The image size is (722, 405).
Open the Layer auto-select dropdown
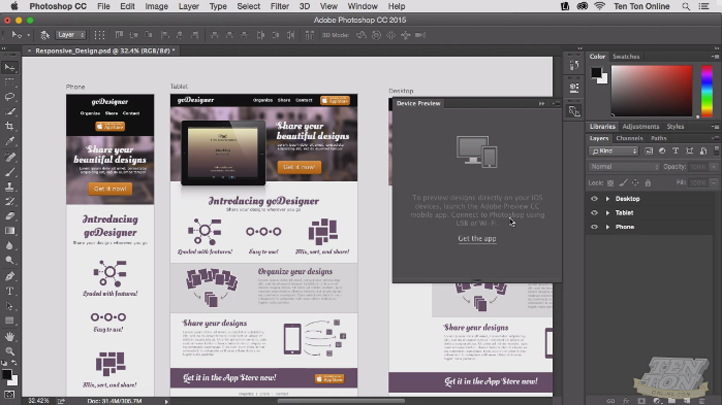click(71, 35)
